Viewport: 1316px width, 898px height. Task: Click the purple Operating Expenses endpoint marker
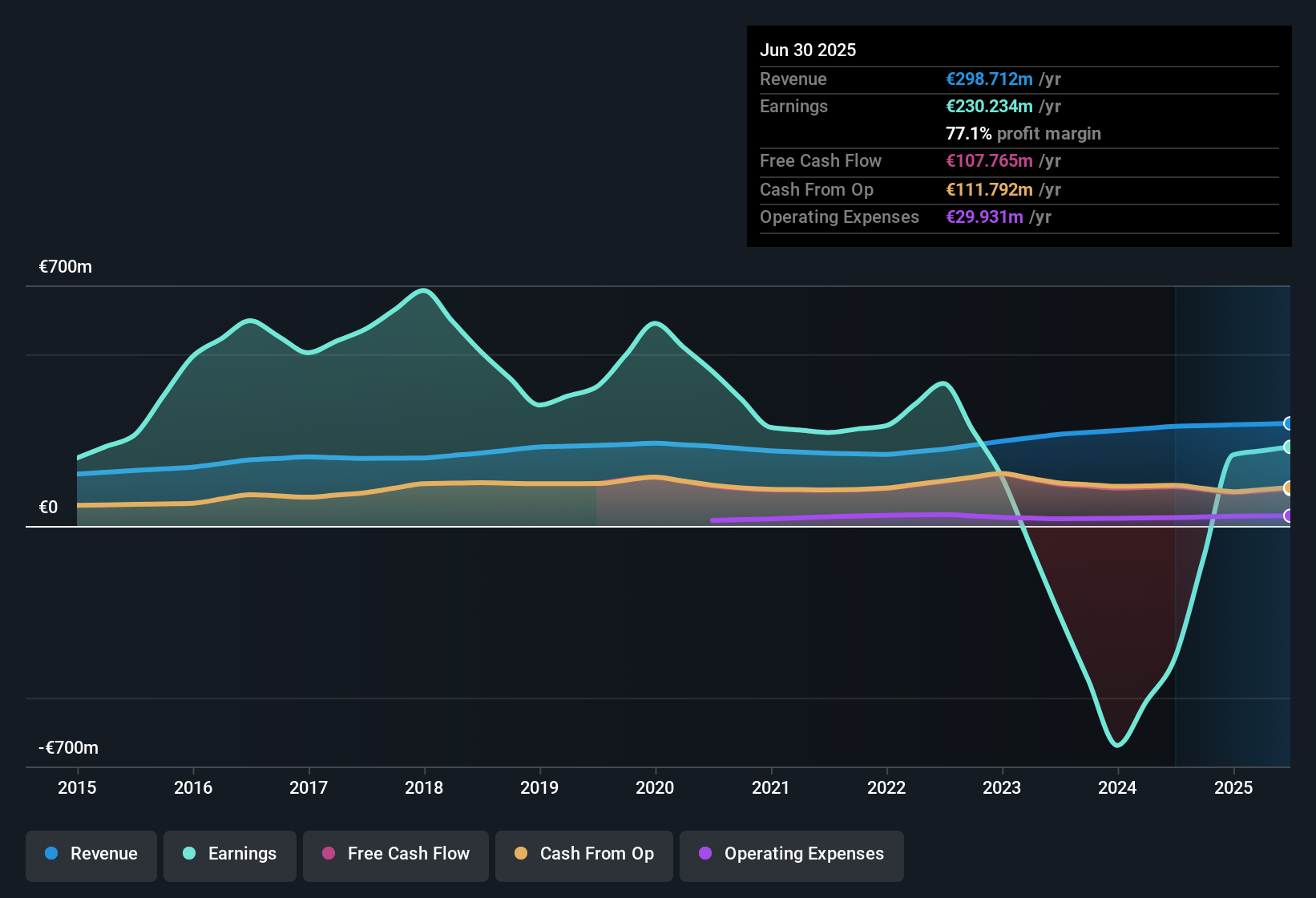point(1288,516)
